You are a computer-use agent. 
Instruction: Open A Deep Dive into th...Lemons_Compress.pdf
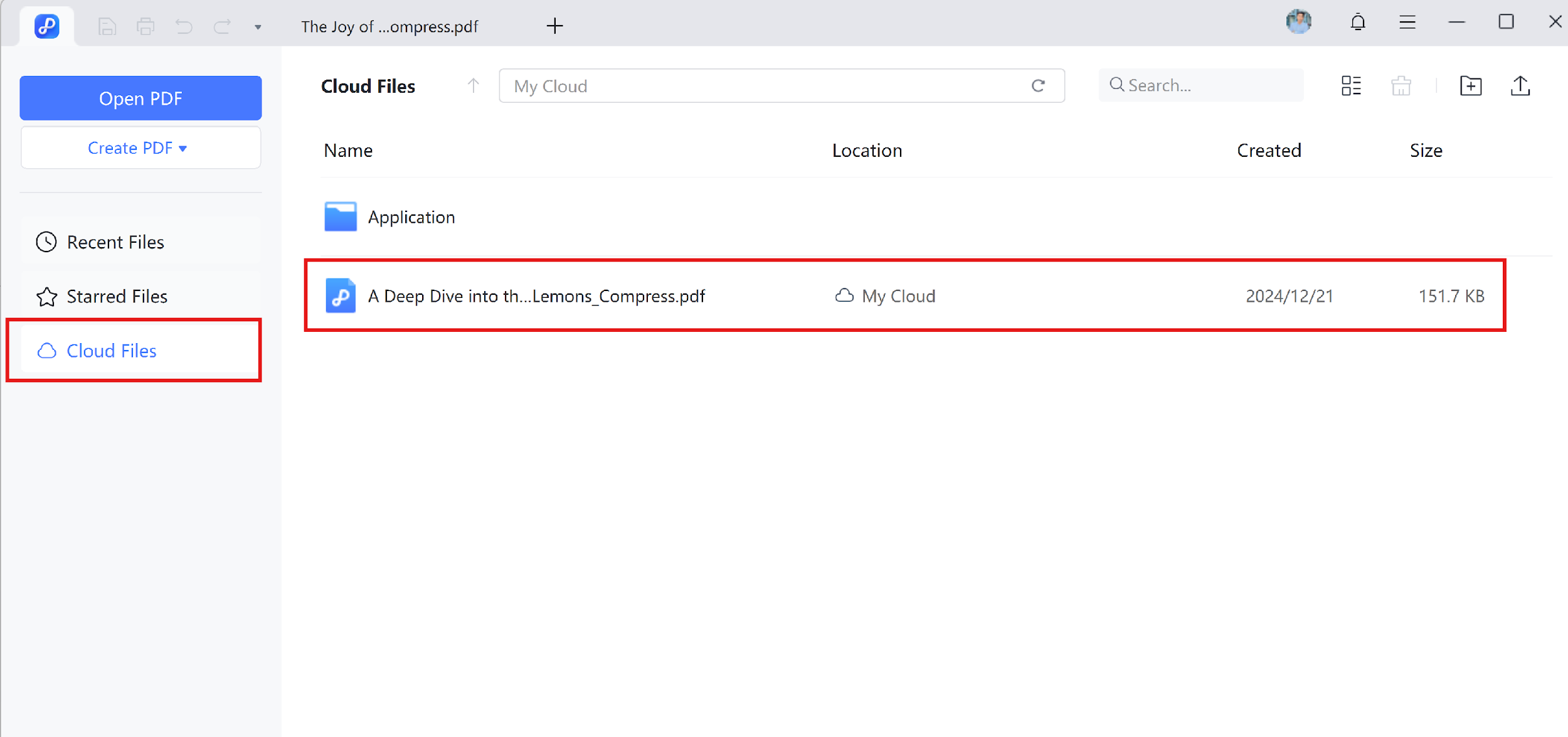click(x=537, y=295)
